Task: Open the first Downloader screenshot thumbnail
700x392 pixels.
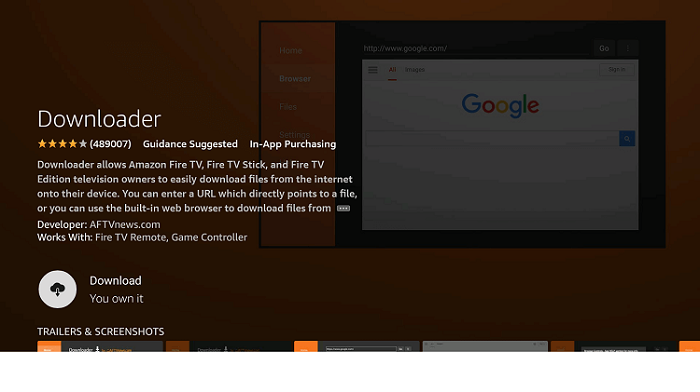Action: click(x=100, y=346)
